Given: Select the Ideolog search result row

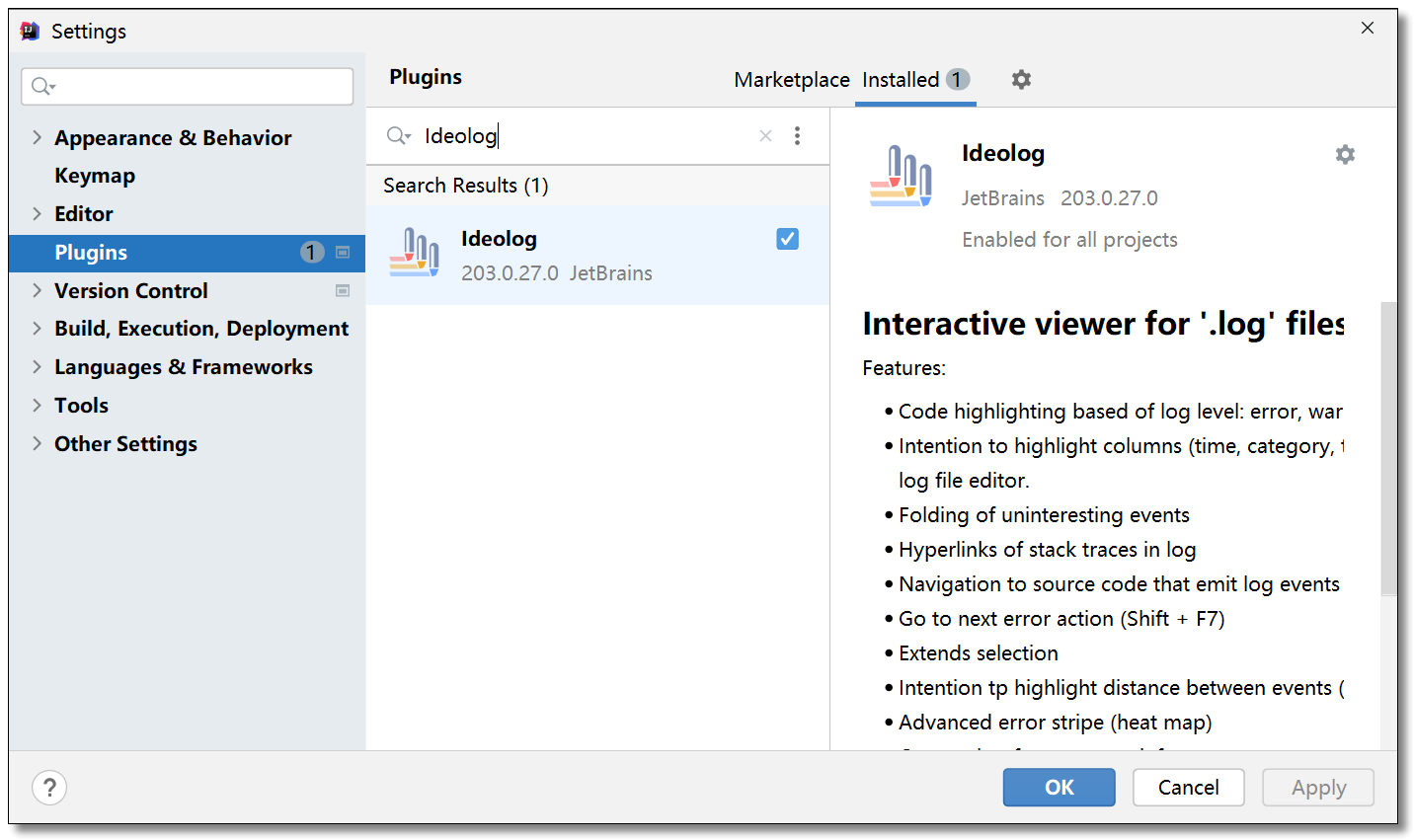Looking at the screenshot, I should (x=597, y=255).
